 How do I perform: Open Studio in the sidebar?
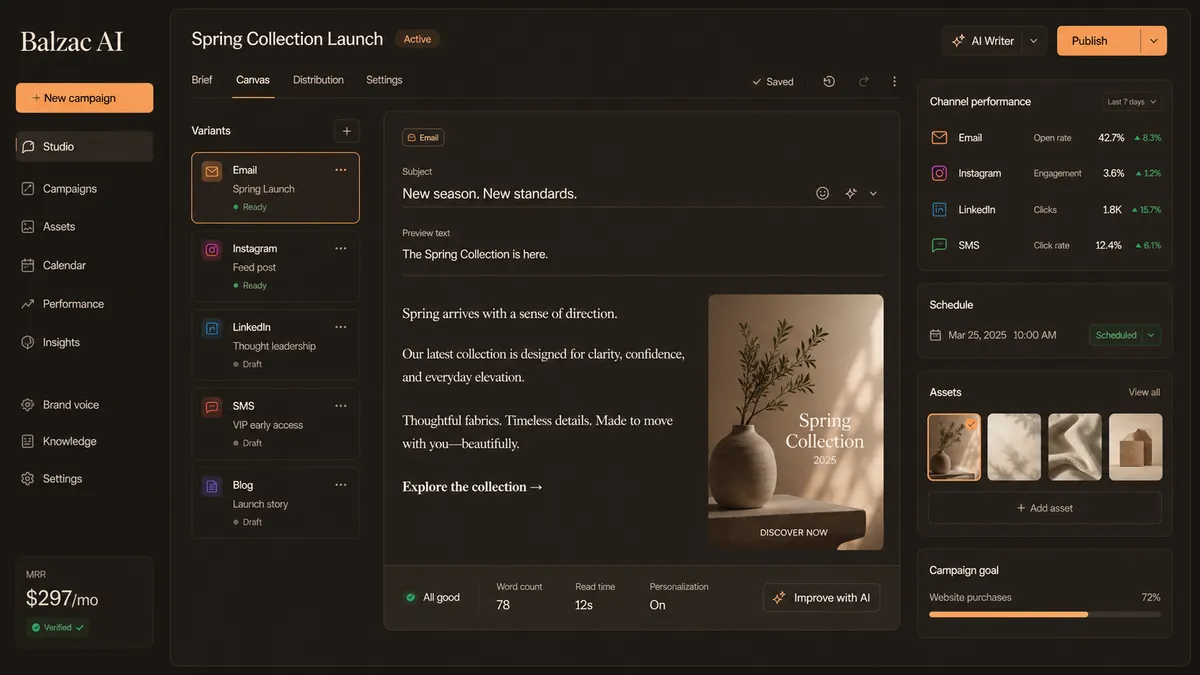(84, 146)
